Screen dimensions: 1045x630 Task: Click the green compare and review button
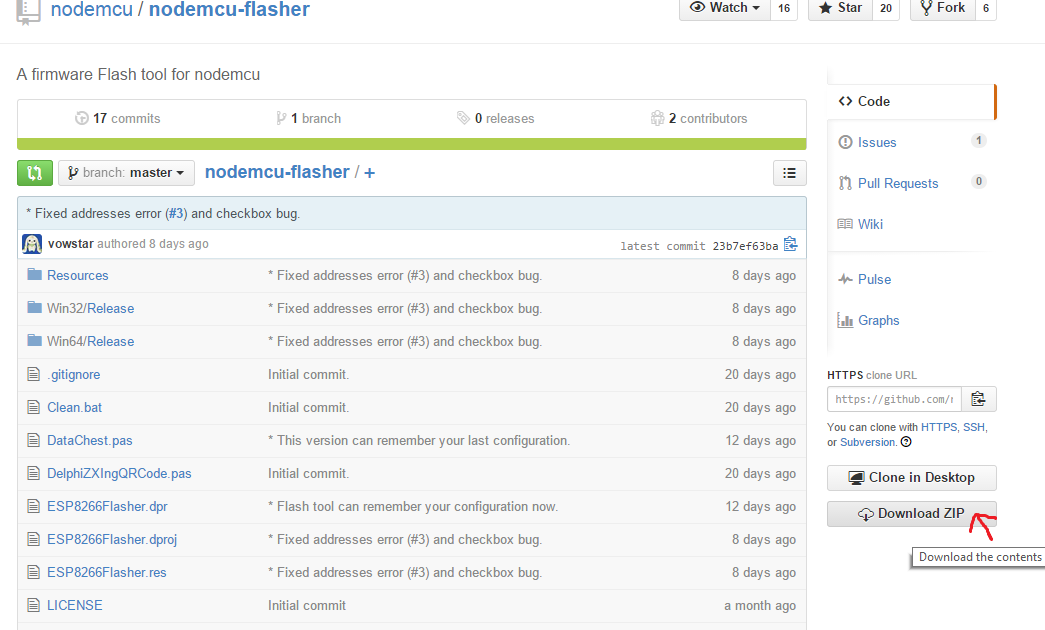click(34, 173)
